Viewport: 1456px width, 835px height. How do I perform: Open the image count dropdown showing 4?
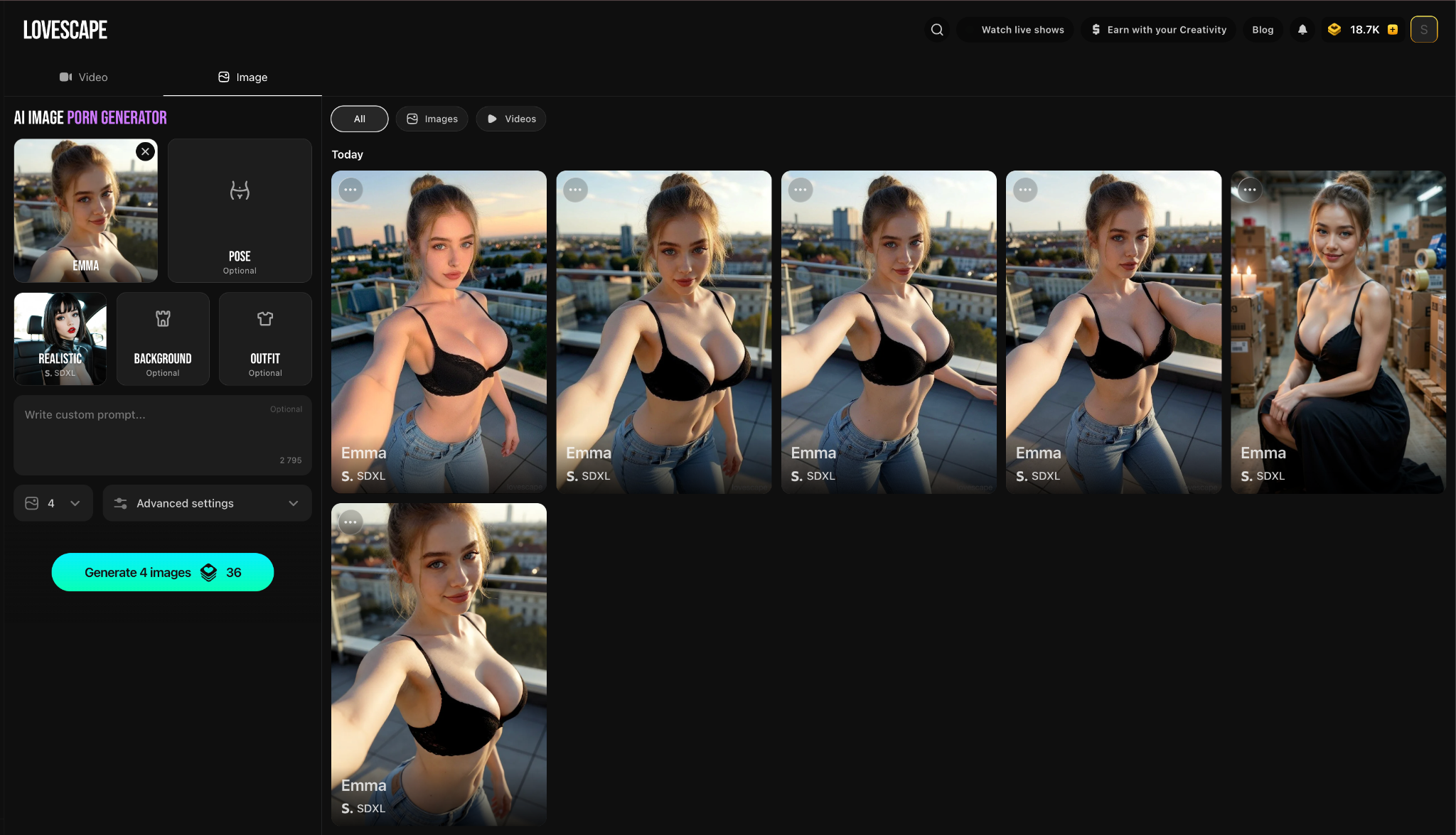coord(53,503)
